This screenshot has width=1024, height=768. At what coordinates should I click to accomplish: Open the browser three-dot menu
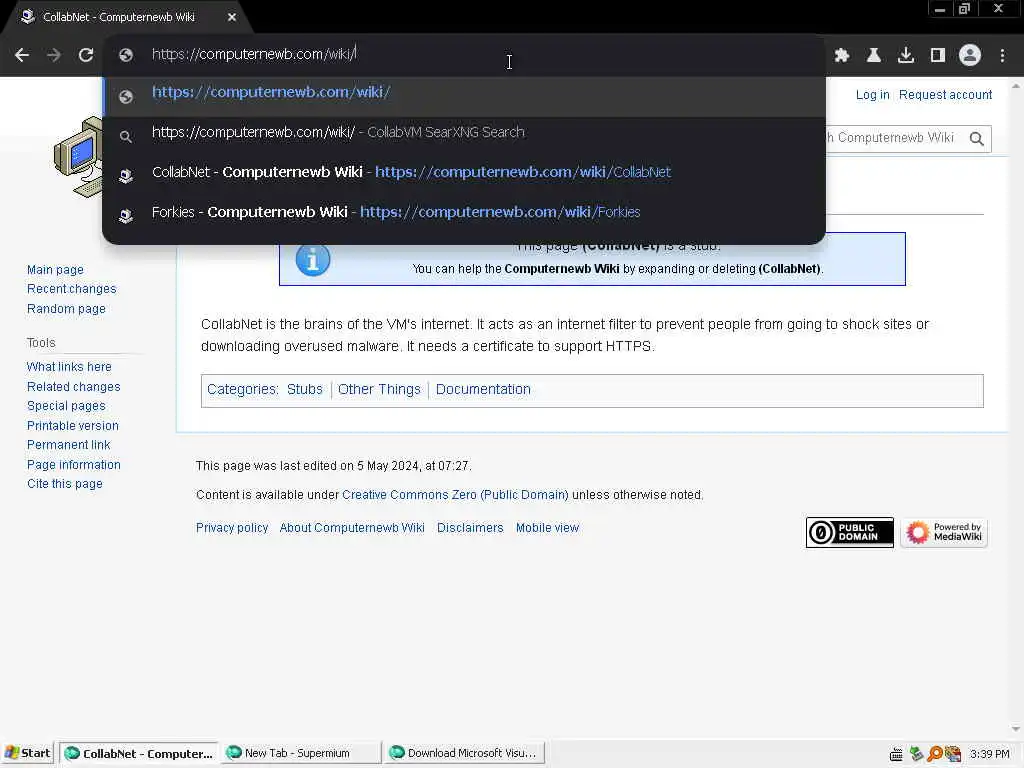[1002, 55]
